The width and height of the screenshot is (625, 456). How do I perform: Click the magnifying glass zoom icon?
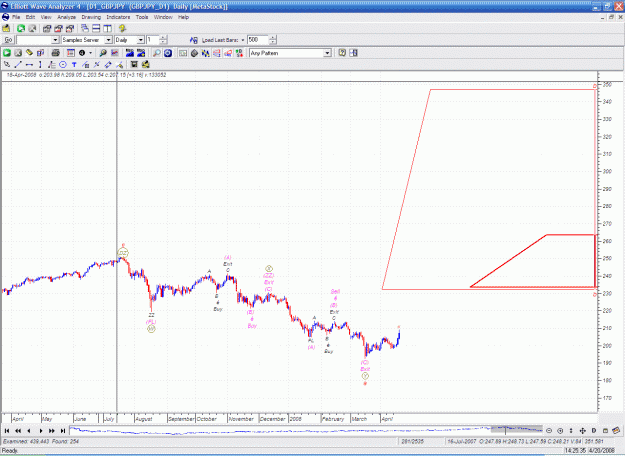pos(157,53)
